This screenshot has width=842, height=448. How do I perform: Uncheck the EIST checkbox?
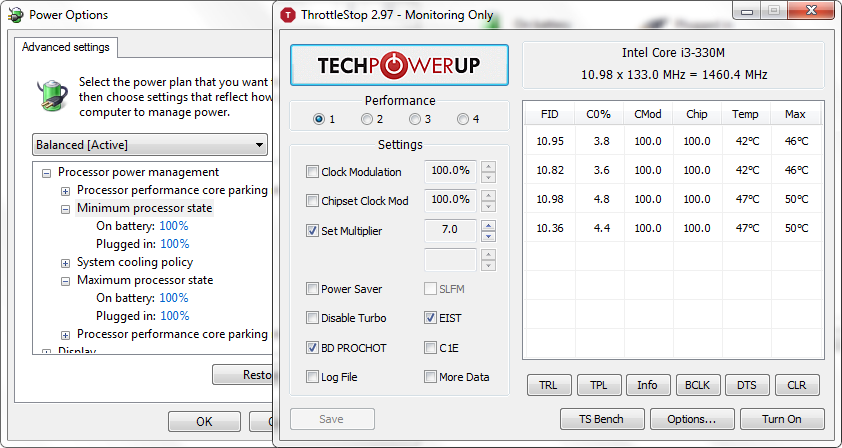430,318
